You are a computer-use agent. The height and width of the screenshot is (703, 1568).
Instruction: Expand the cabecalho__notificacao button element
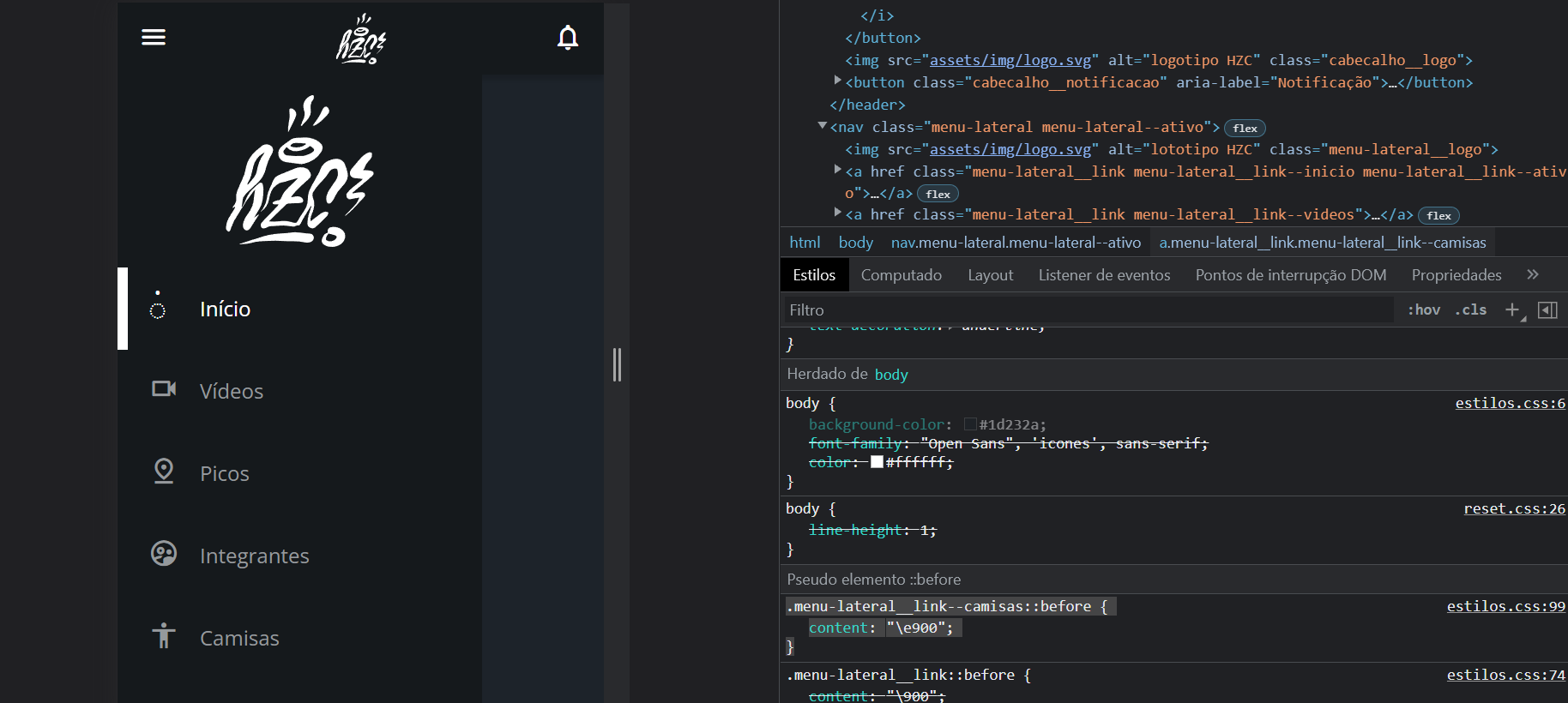click(x=838, y=81)
